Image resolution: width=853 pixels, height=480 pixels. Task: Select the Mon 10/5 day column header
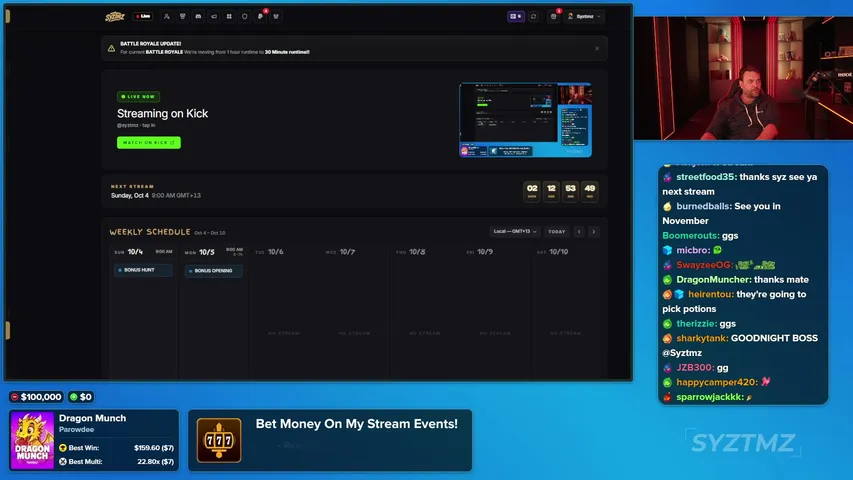click(x=213, y=252)
